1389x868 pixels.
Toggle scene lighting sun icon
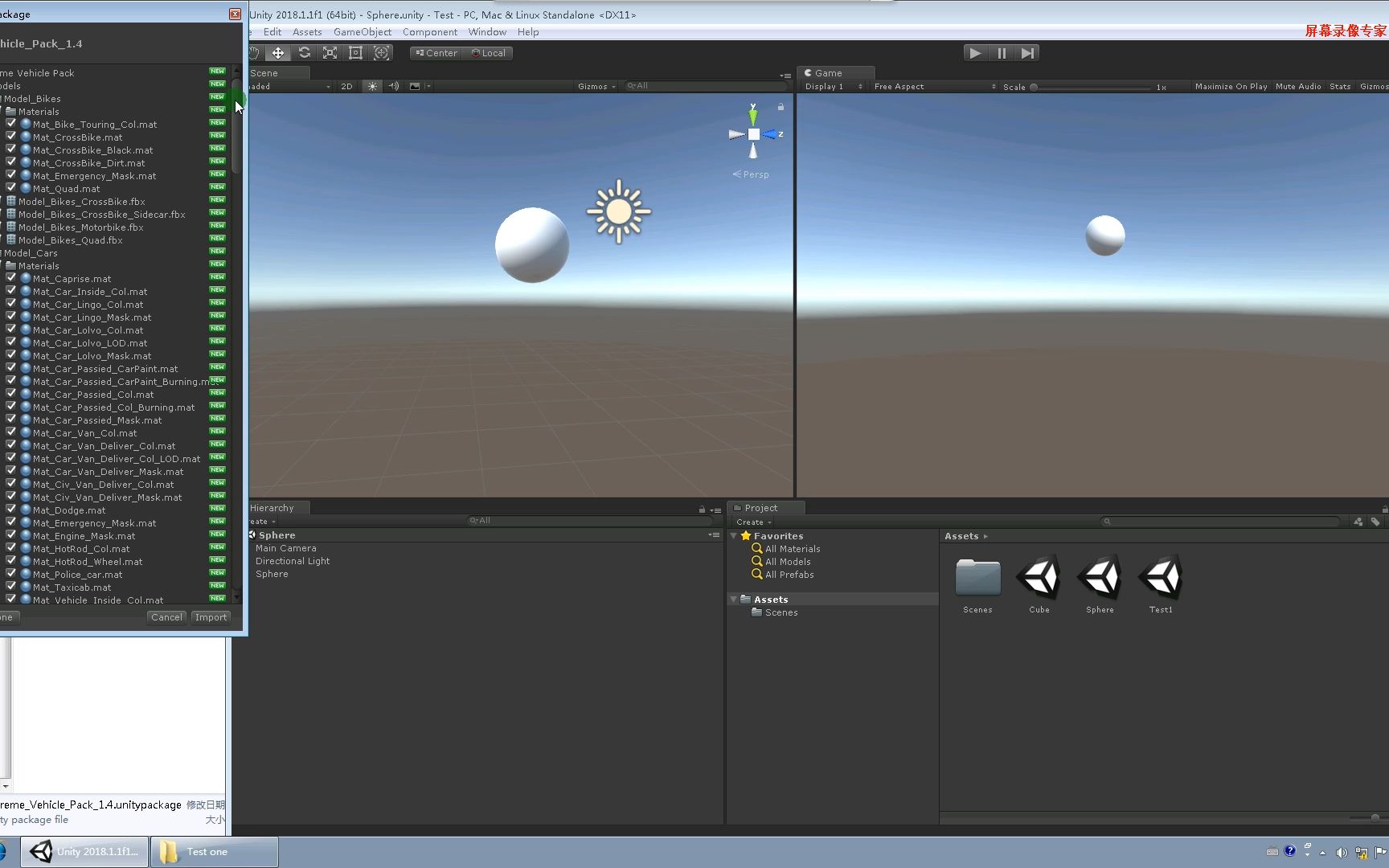click(372, 86)
